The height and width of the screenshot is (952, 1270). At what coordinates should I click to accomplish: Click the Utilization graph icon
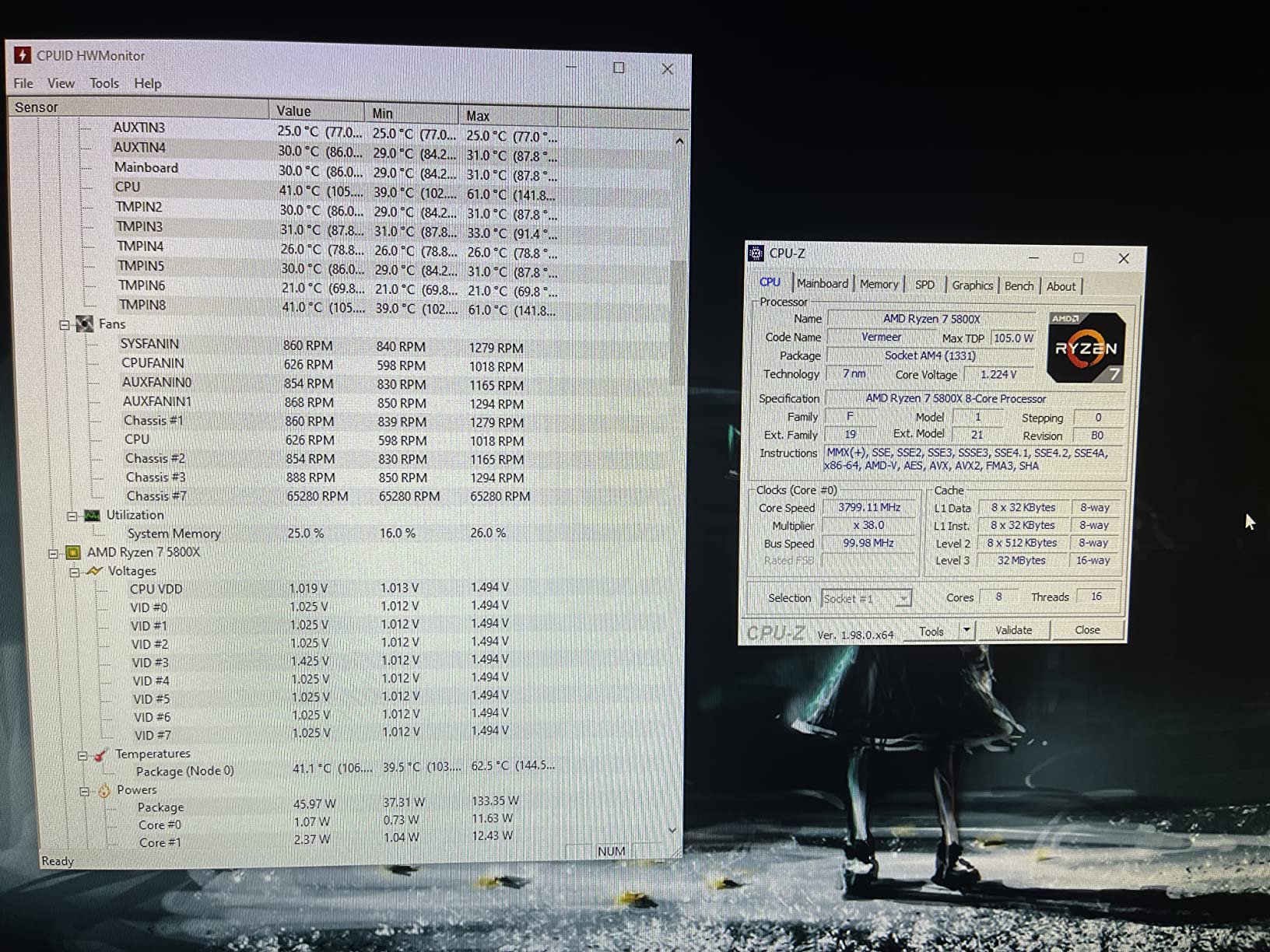(92, 515)
